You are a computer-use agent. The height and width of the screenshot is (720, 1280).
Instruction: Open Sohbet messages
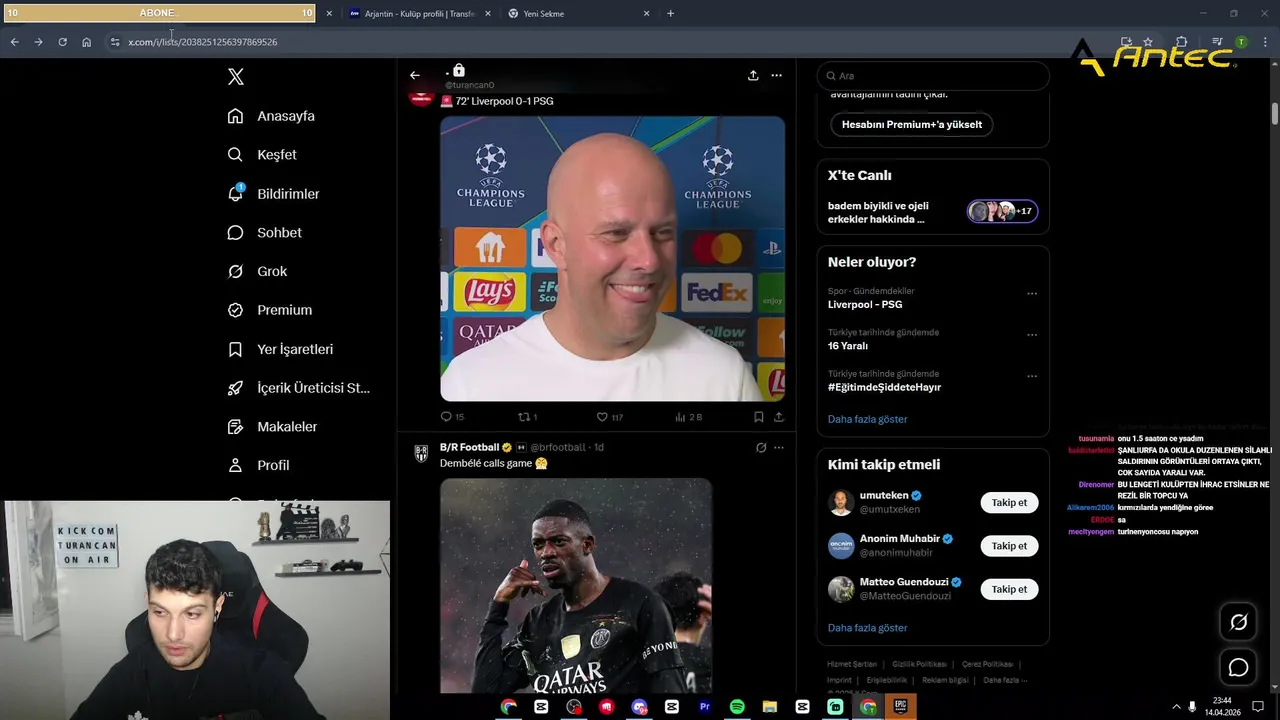pos(264,232)
